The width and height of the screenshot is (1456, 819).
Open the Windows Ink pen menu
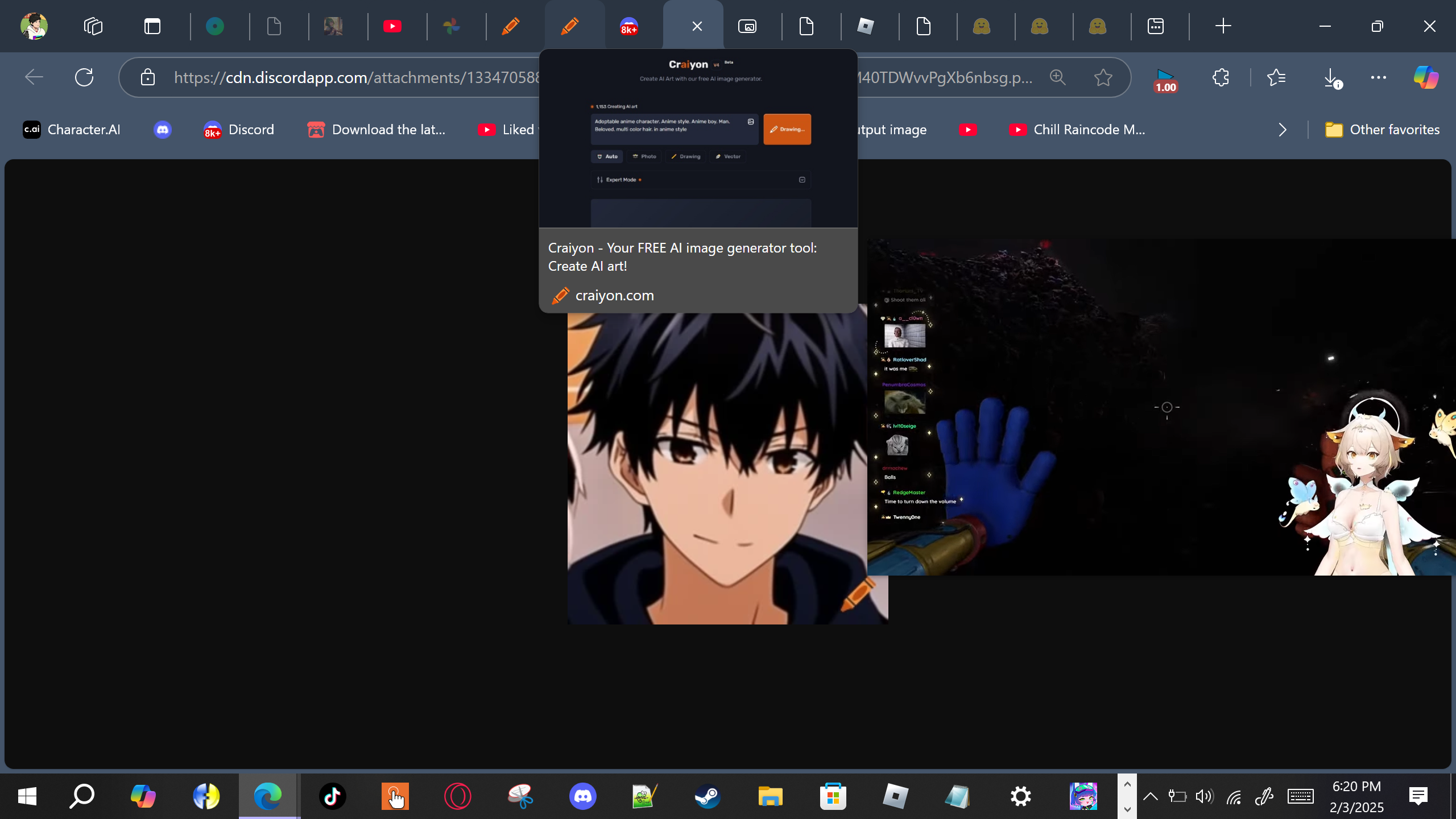pyautogui.click(x=1264, y=796)
